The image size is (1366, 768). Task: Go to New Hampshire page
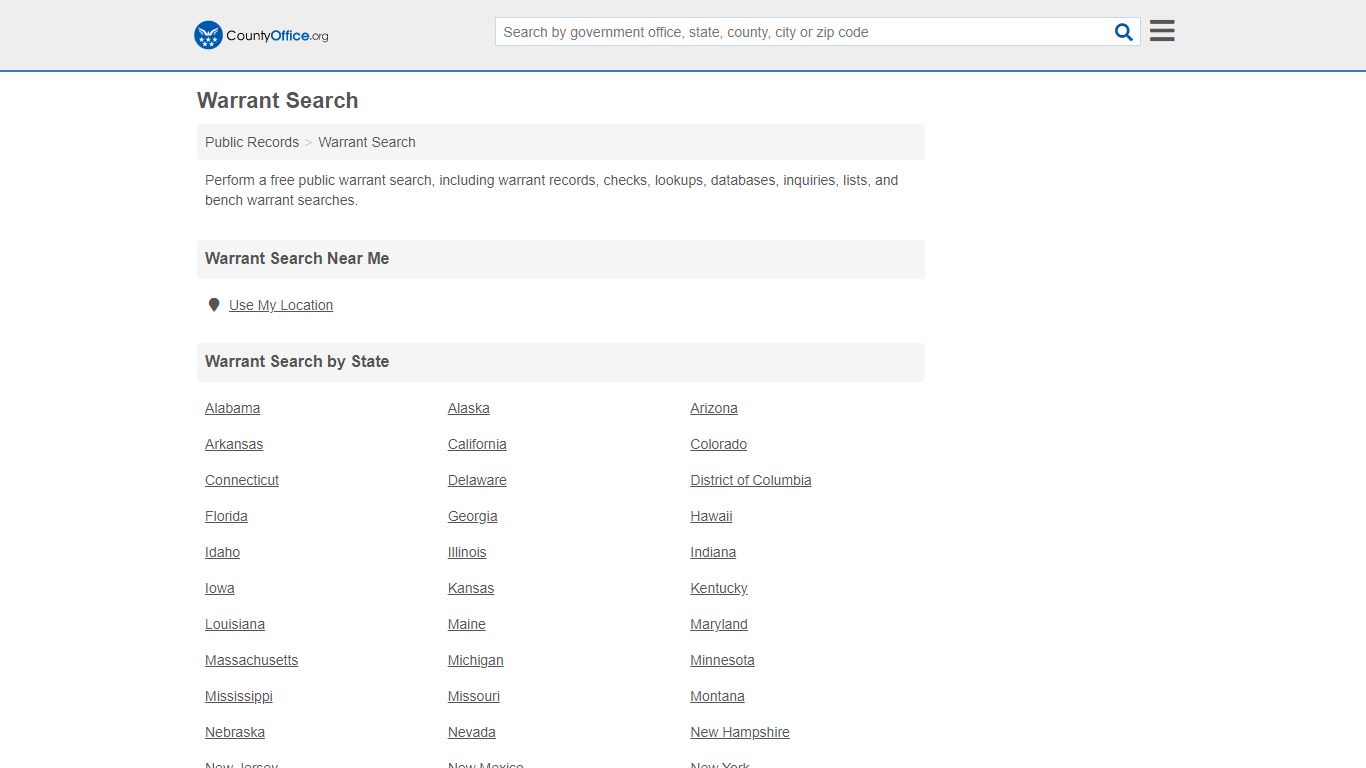740,732
